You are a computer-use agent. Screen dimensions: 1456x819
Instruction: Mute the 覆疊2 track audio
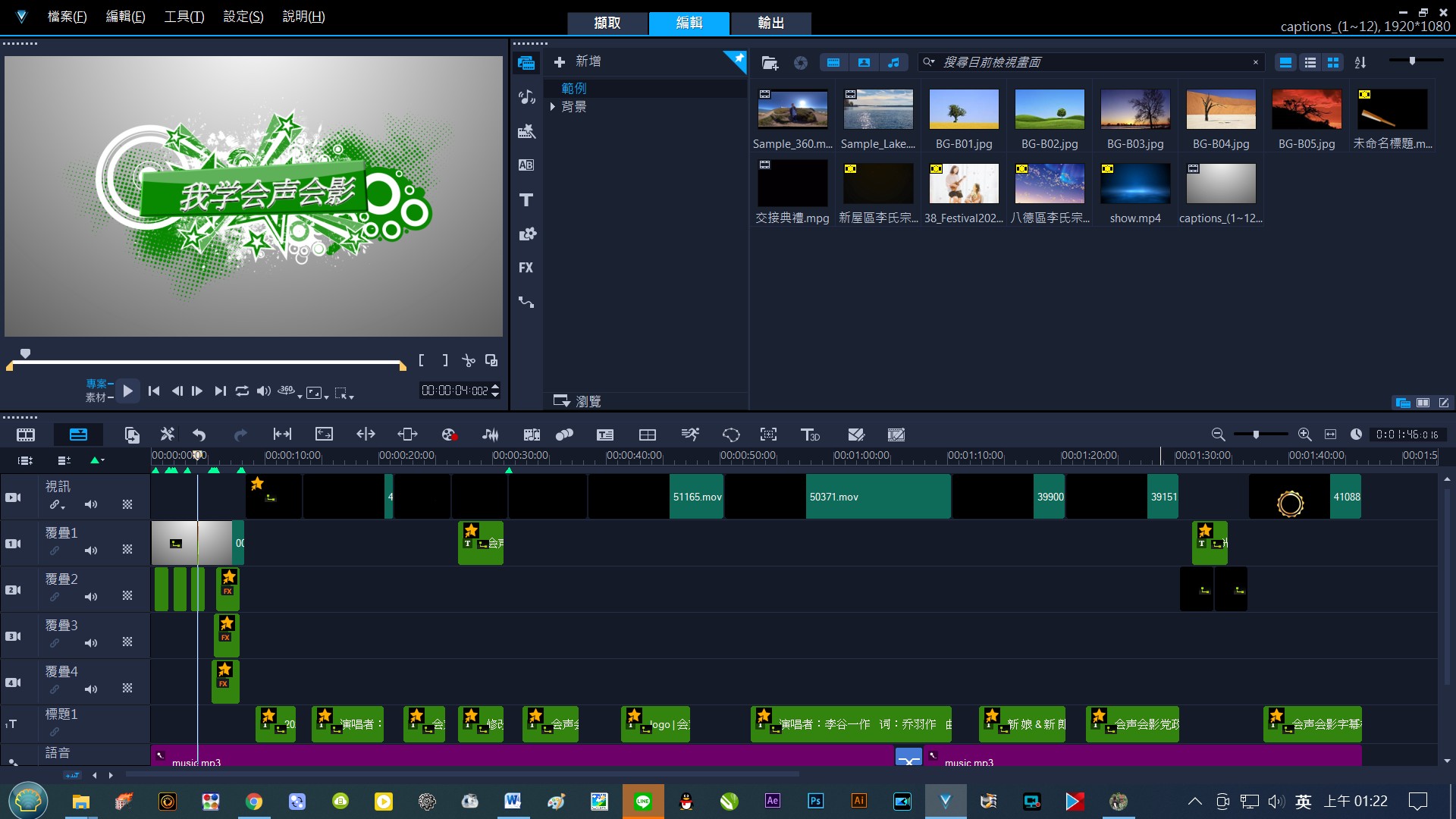91,597
